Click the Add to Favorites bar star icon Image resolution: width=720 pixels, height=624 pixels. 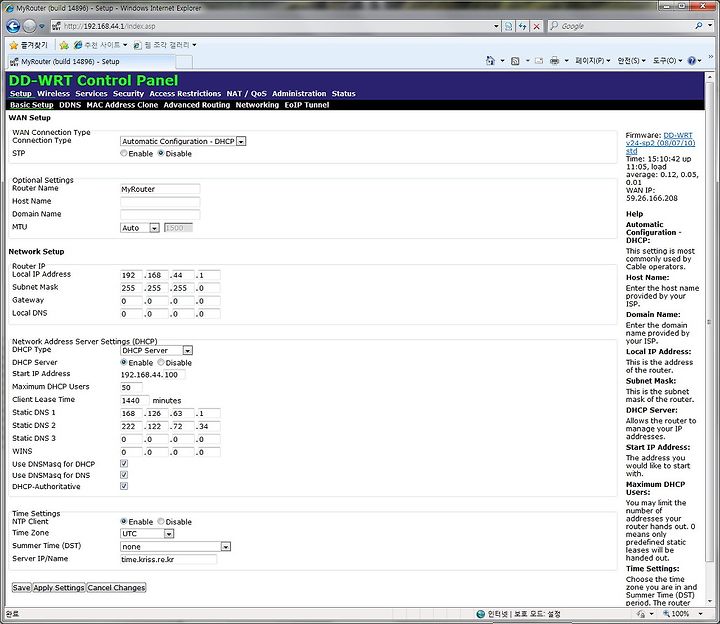click(x=64, y=45)
